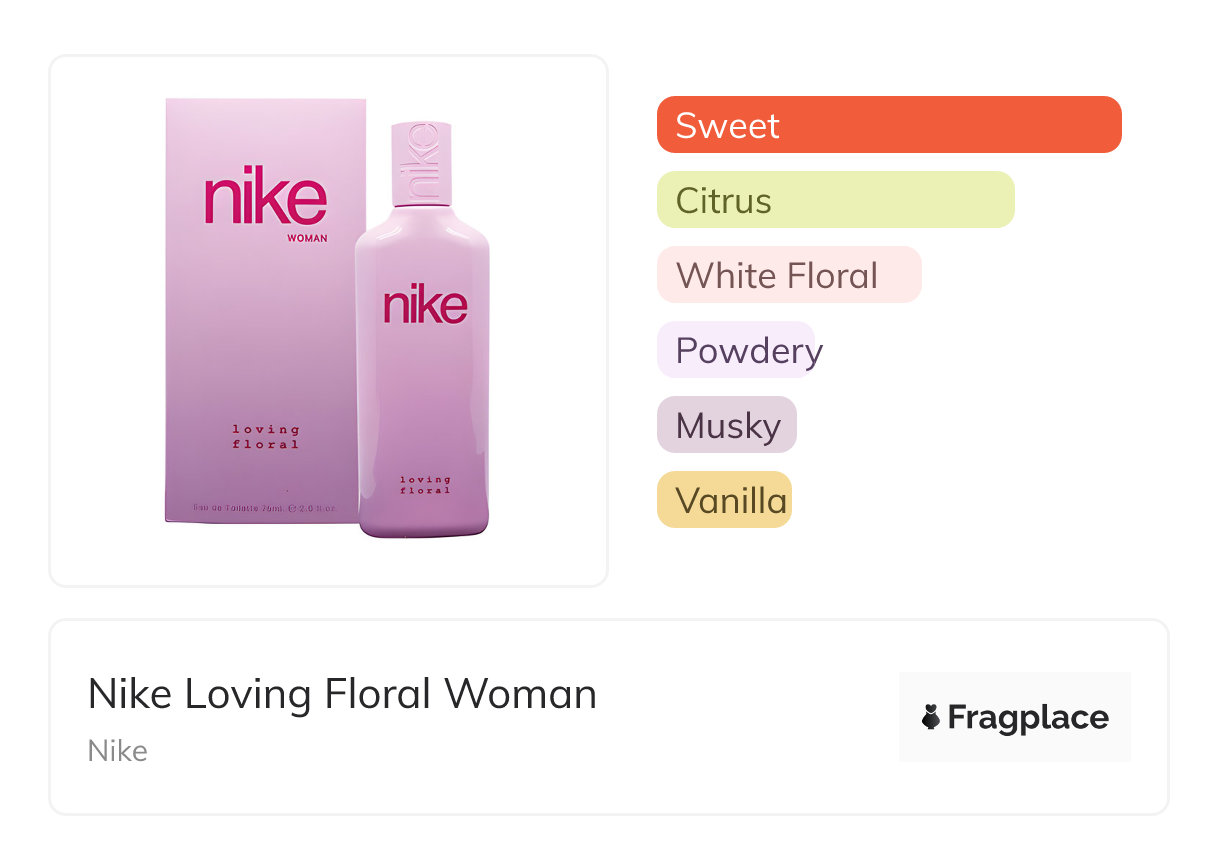
Task: Click the 'loving floral' text on the box
Action: [x=266, y=437]
